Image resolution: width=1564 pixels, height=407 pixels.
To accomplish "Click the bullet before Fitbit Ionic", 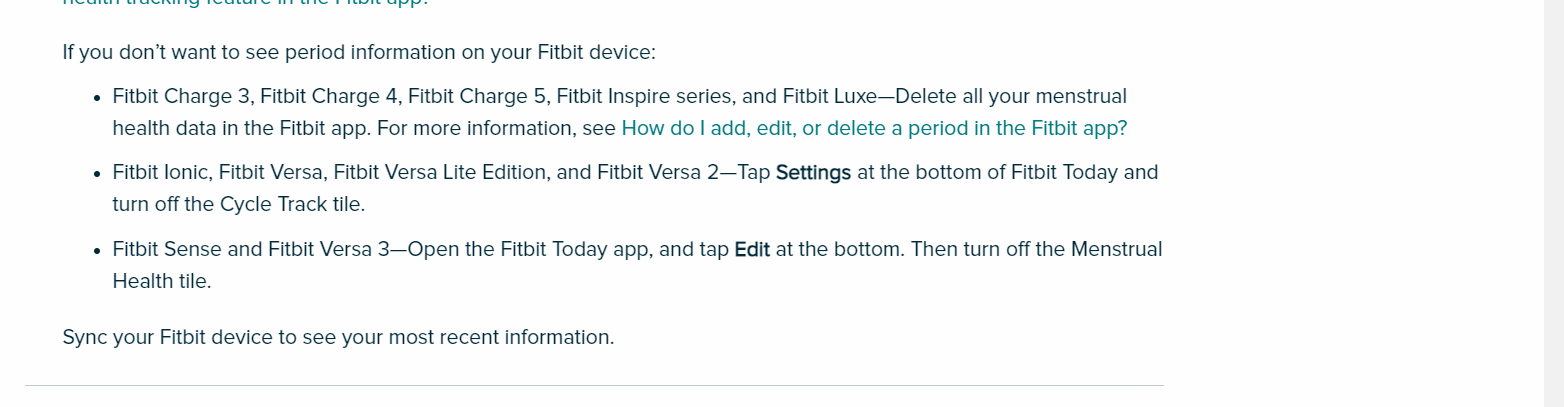I will pyautogui.click(x=97, y=174).
